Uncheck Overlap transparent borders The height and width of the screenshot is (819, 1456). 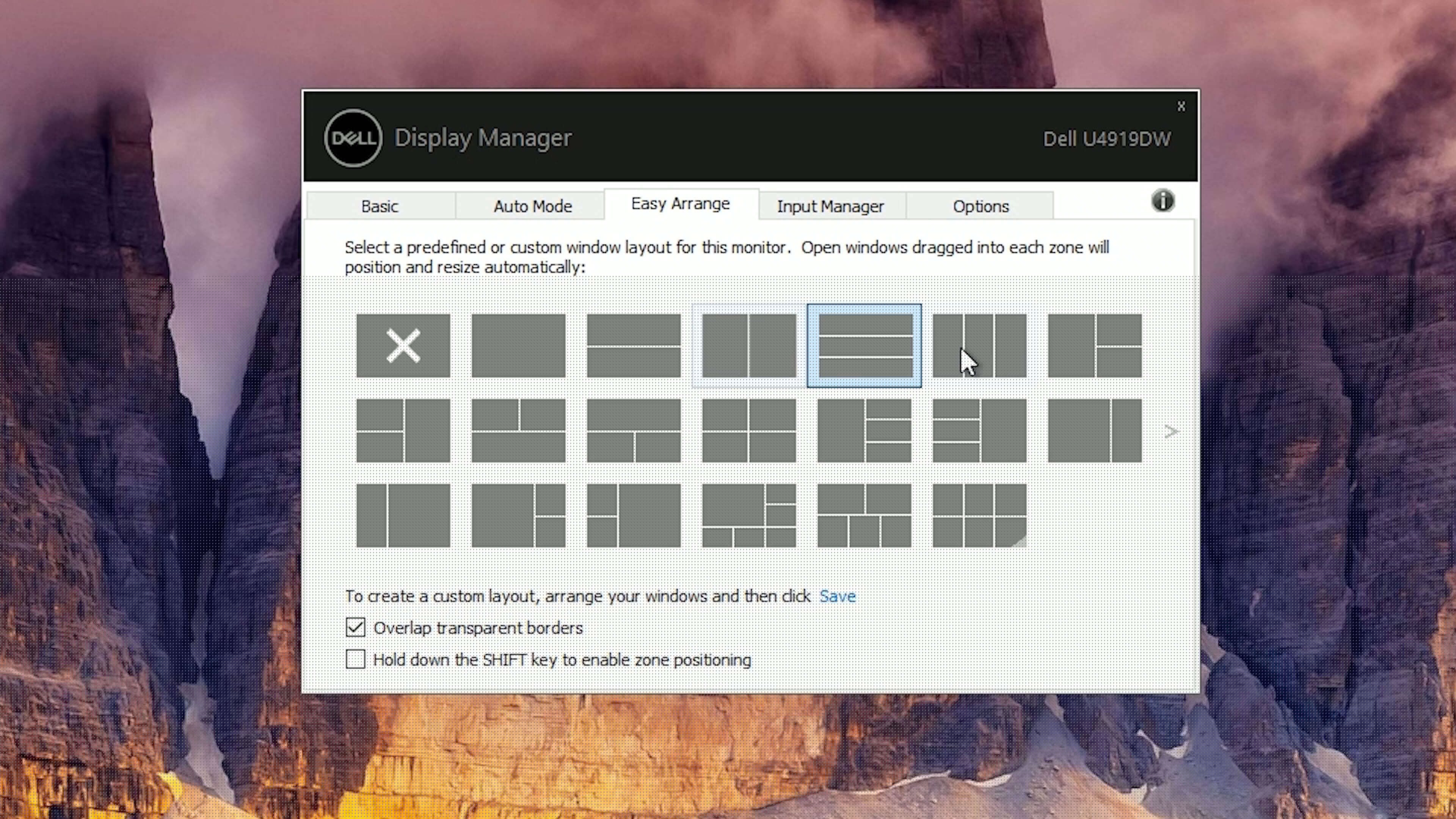356,628
